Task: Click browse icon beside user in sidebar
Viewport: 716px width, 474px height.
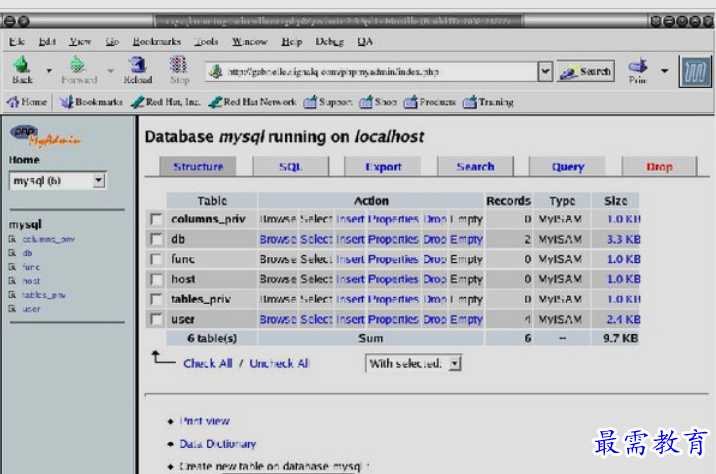Action: click(12, 309)
